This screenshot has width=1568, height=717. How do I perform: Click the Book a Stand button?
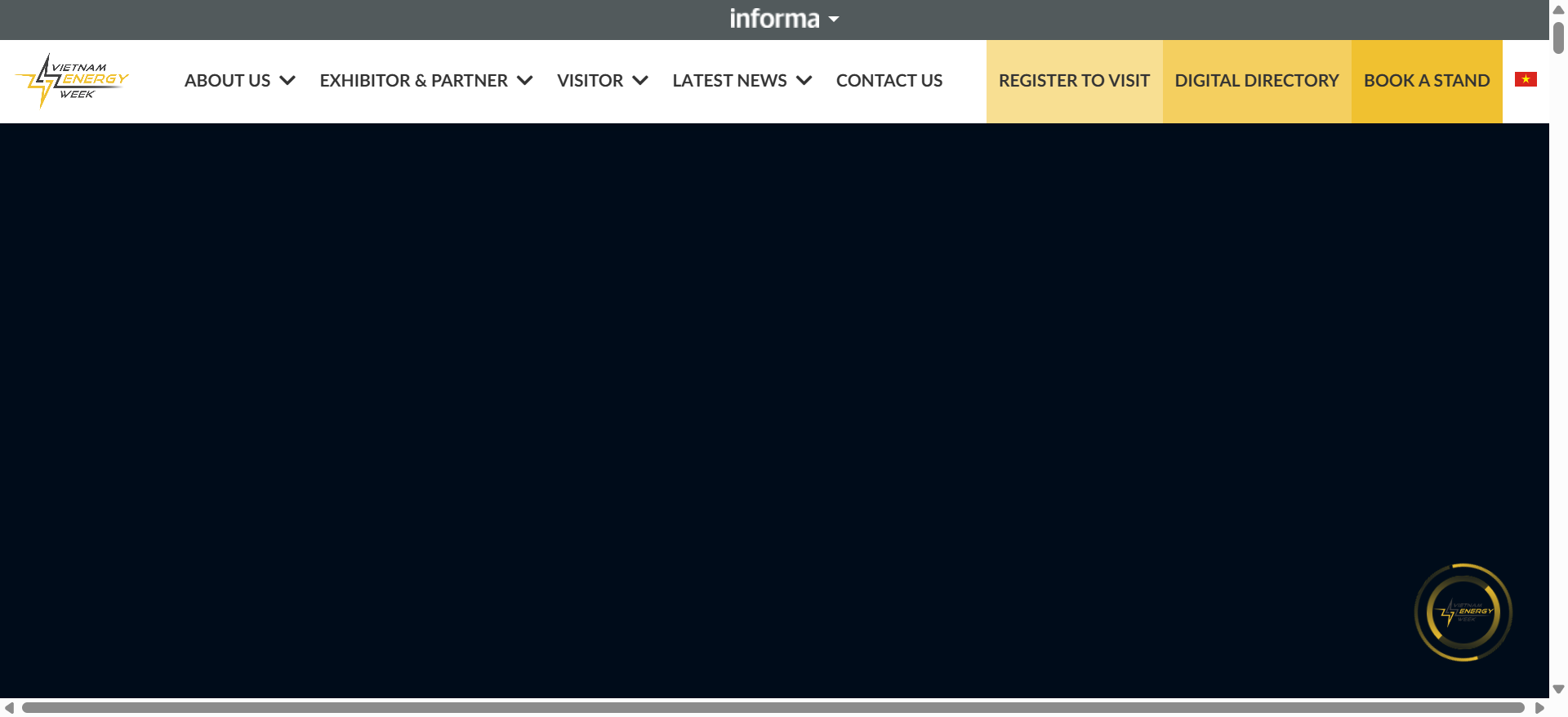pyautogui.click(x=1427, y=82)
